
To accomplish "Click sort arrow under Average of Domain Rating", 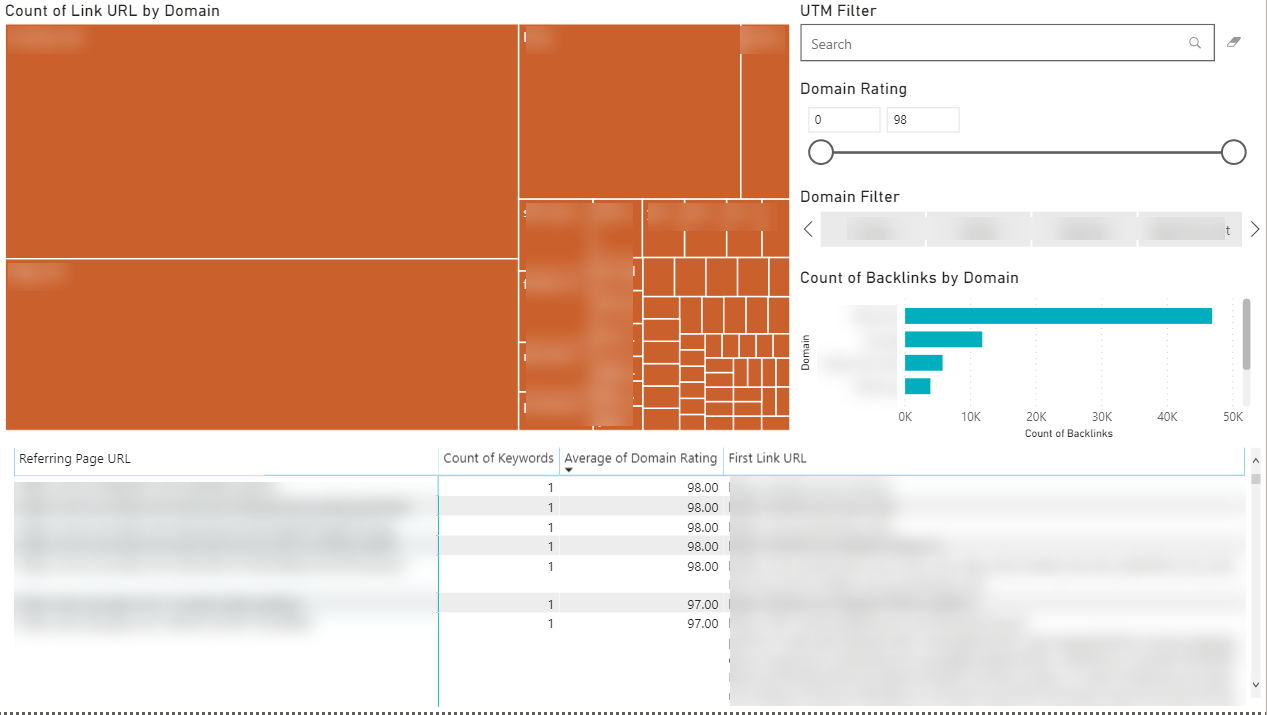I will click(569, 470).
